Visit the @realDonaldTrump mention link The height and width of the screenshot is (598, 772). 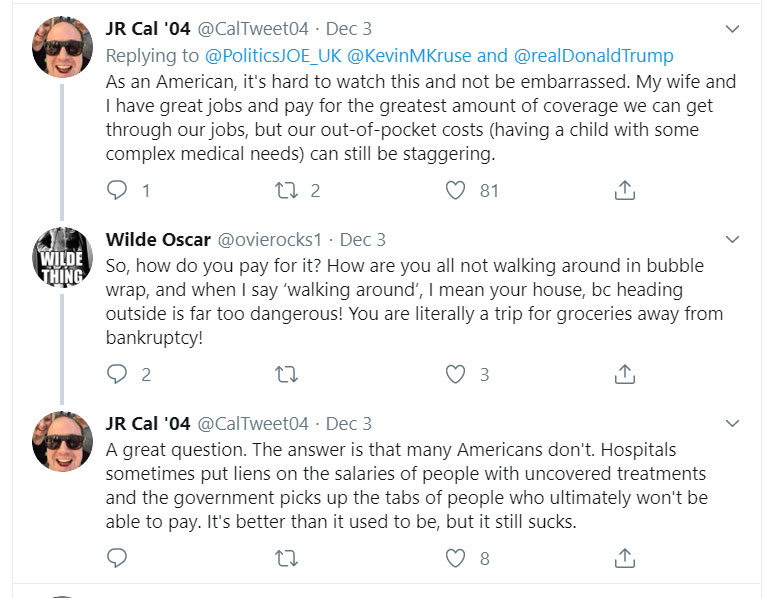click(593, 55)
